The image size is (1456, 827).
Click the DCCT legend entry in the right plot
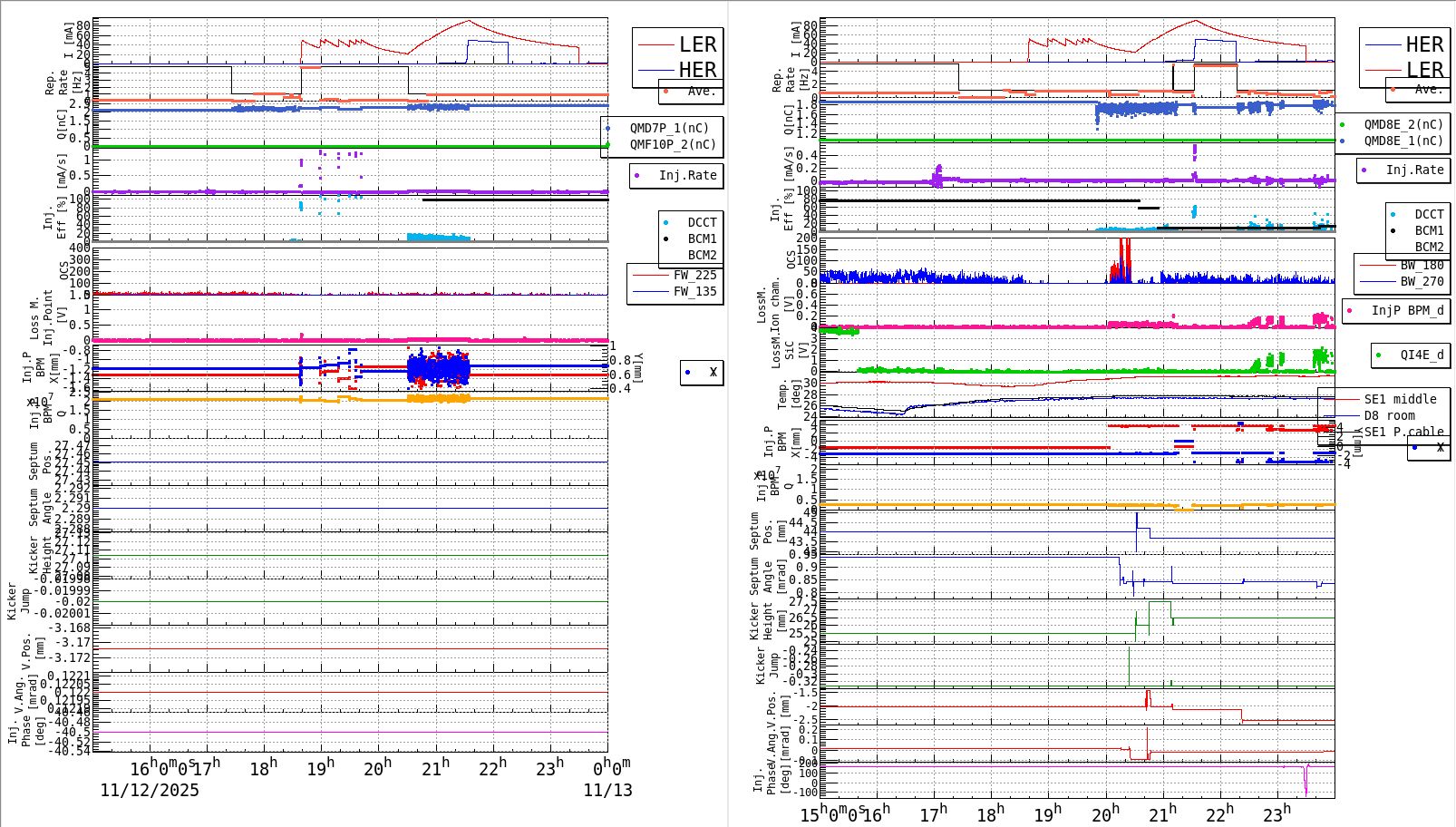point(1429,214)
